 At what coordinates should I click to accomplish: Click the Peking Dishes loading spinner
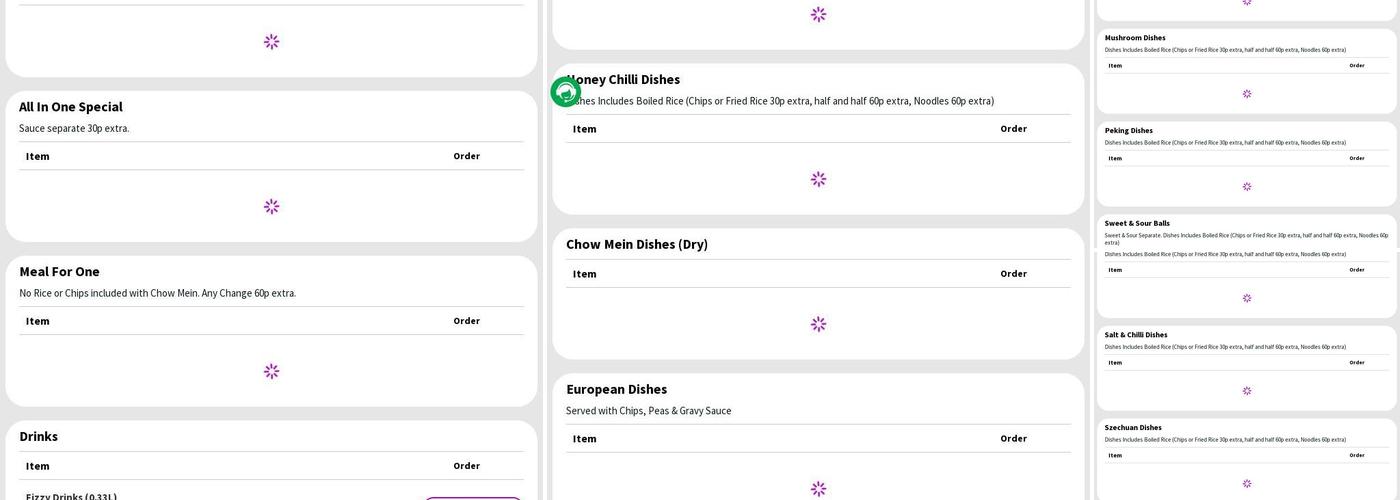pyautogui.click(x=1246, y=187)
